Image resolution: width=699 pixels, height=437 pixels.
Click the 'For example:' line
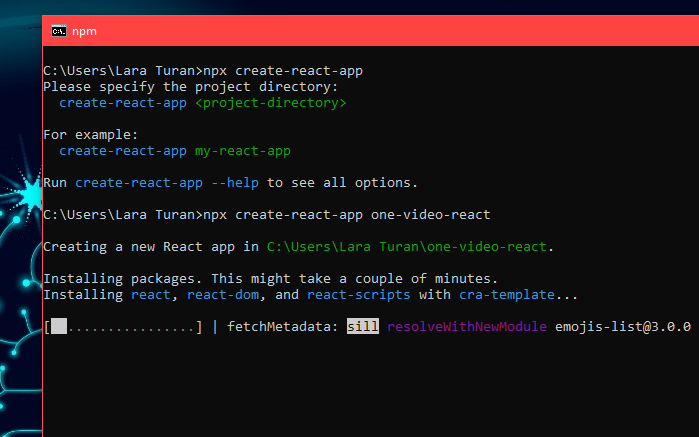tap(91, 135)
